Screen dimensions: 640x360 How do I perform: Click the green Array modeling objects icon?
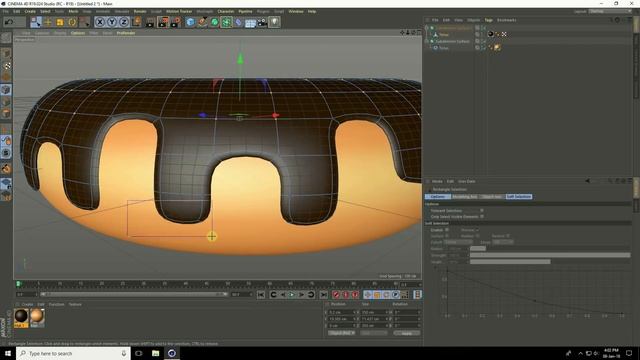pos(226,22)
